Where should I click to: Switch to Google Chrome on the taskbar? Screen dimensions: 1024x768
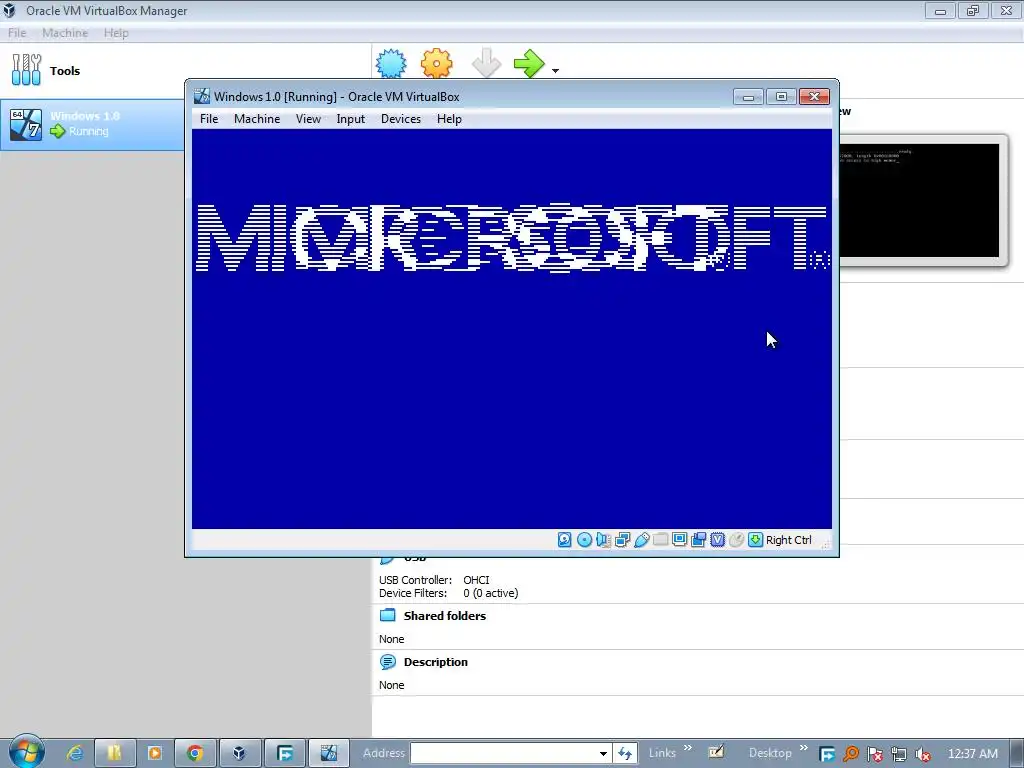pyautogui.click(x=195, y=753)
